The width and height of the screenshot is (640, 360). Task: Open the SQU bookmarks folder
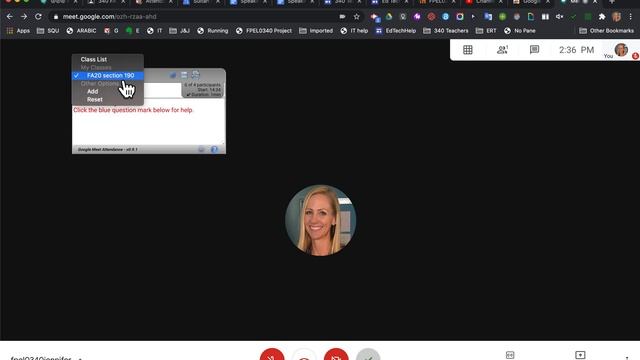tap(48, 31)
